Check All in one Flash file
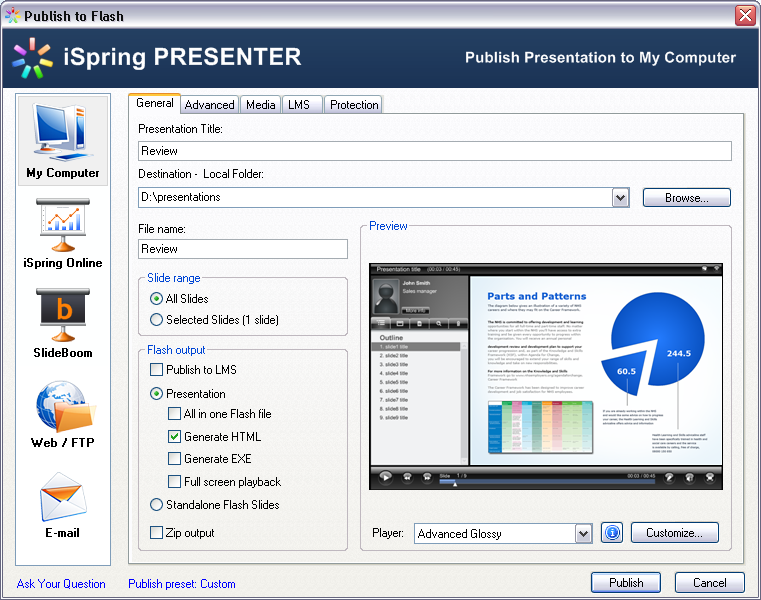Screen dimensions: 761x600 click(x=174, y=414)
